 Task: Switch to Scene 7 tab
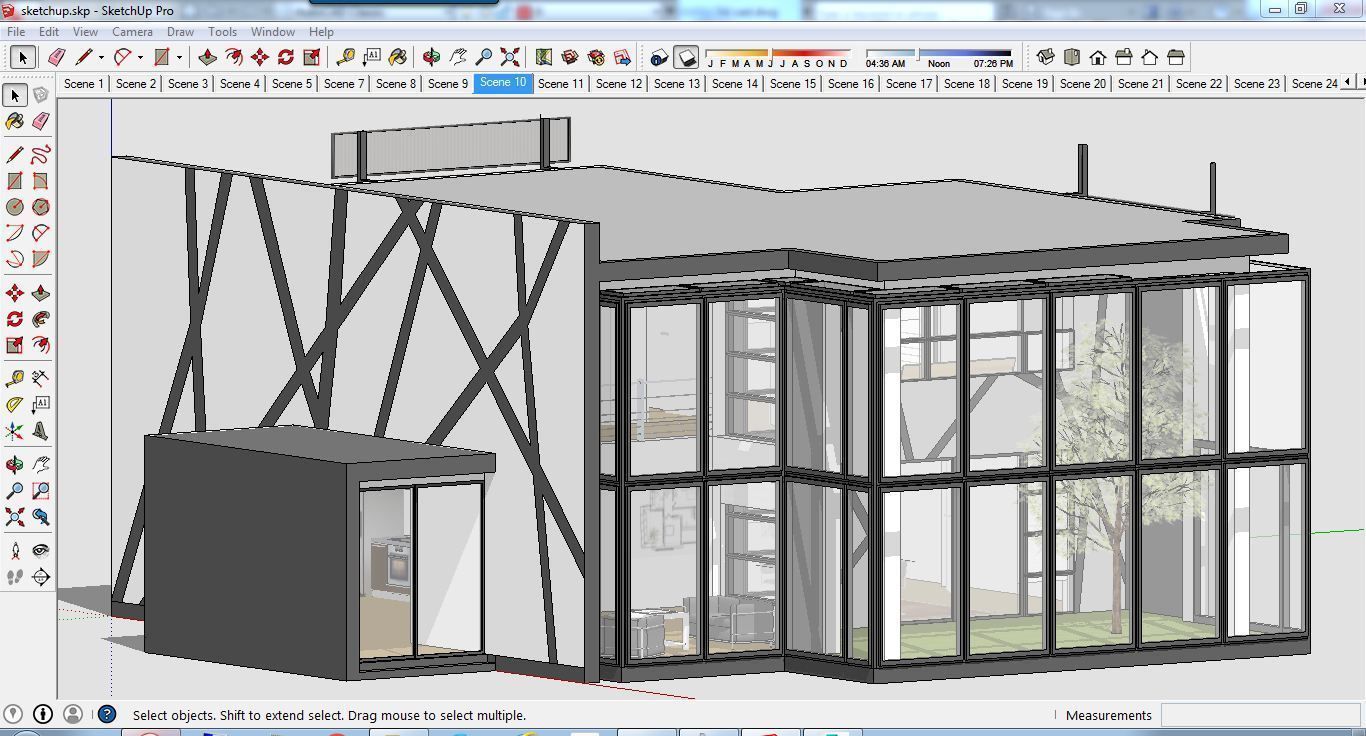coord(344,83)
